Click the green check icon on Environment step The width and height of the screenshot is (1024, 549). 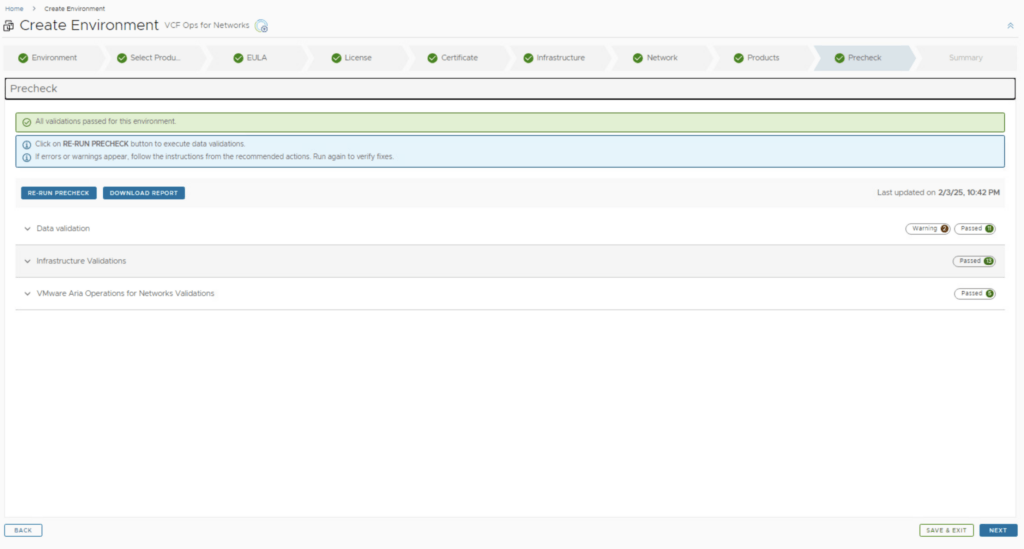[x=23, y=58]
